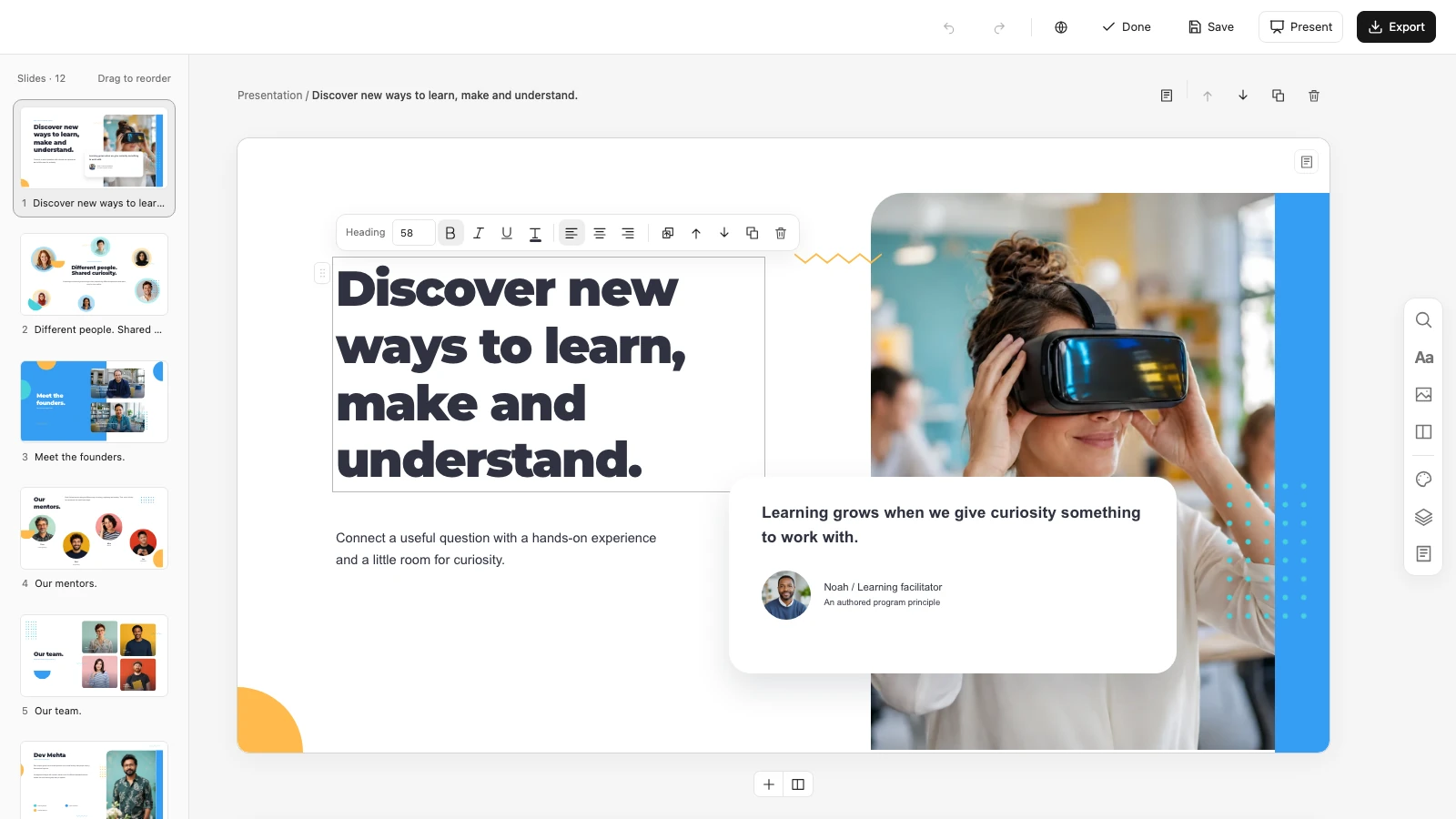Click the Undo arrow icon
Image resolution: width=1456 pixels, height=819 pixels.
point(949,27)
